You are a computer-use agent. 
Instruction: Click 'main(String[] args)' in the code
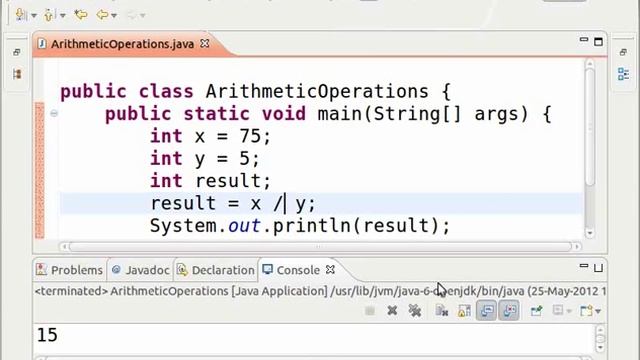pyautogui.click(x=423, y=113)
